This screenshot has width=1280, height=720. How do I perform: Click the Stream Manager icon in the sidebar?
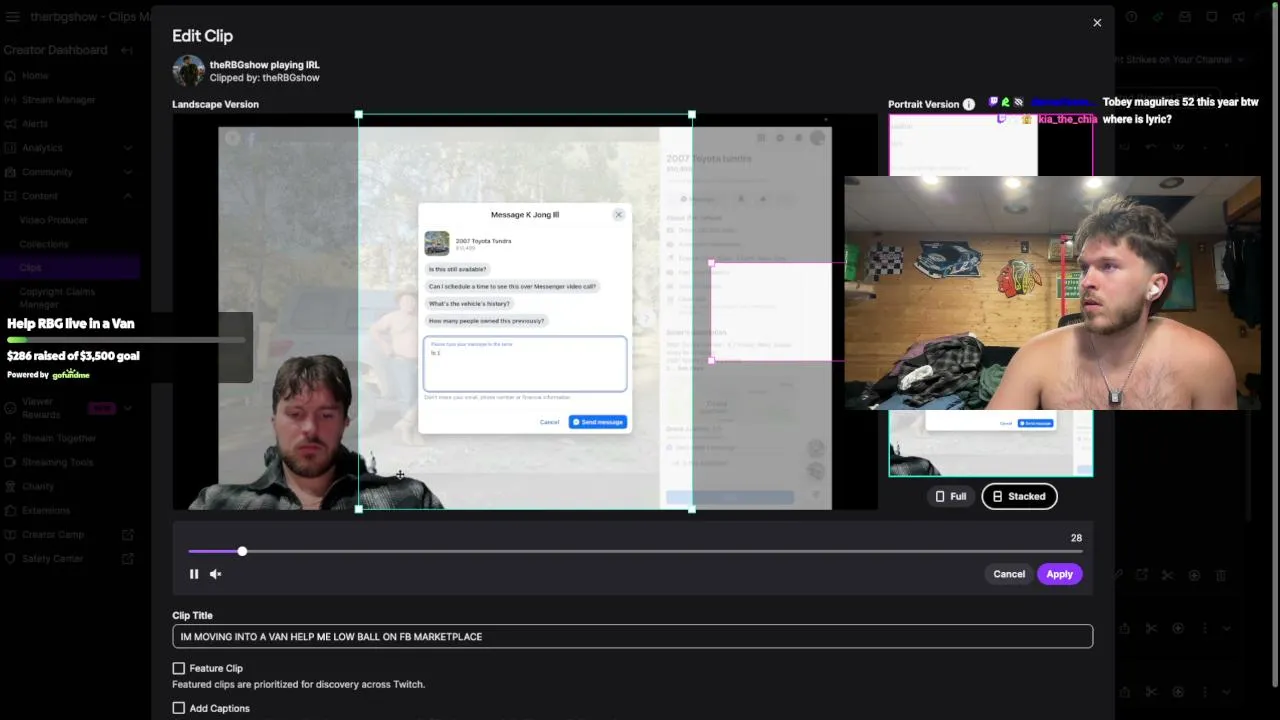9,100
